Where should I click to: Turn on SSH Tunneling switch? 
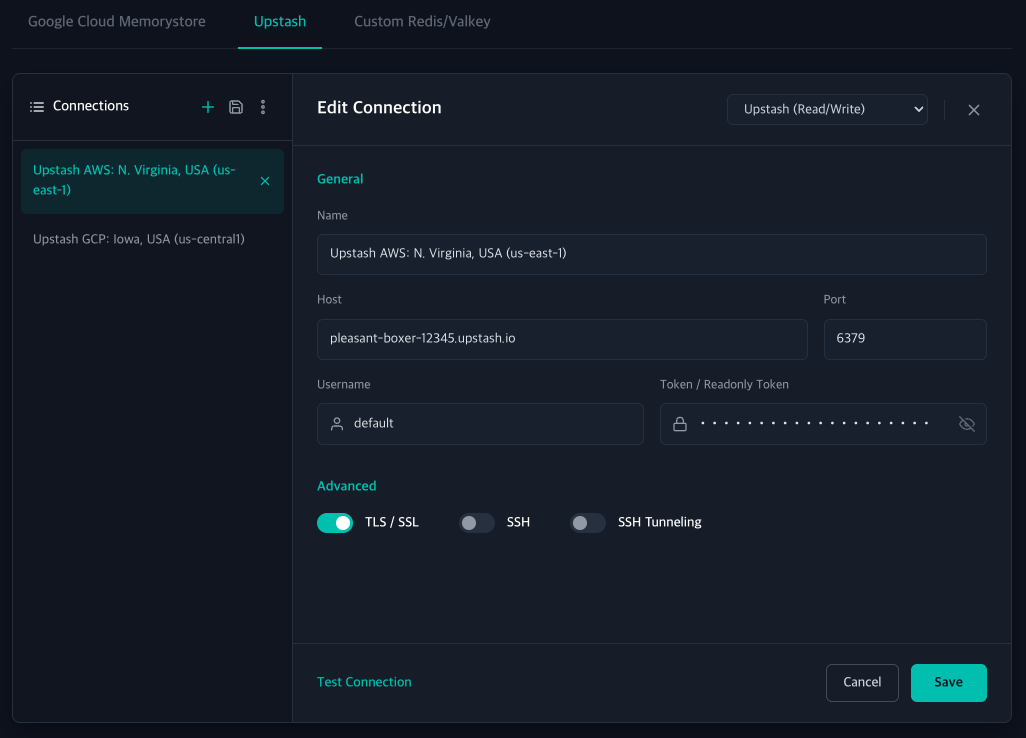pyautogui.click(x=588, y=523)
